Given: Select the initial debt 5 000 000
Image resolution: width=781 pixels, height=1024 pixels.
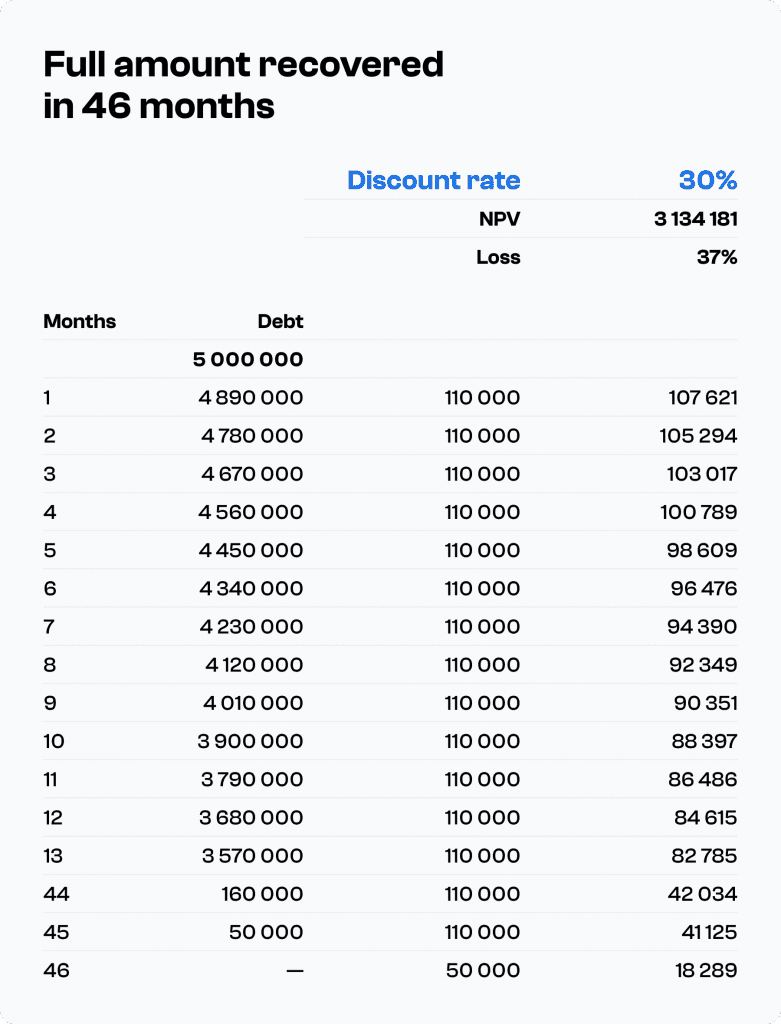Looking at the screenshot, I should [248, 359].
